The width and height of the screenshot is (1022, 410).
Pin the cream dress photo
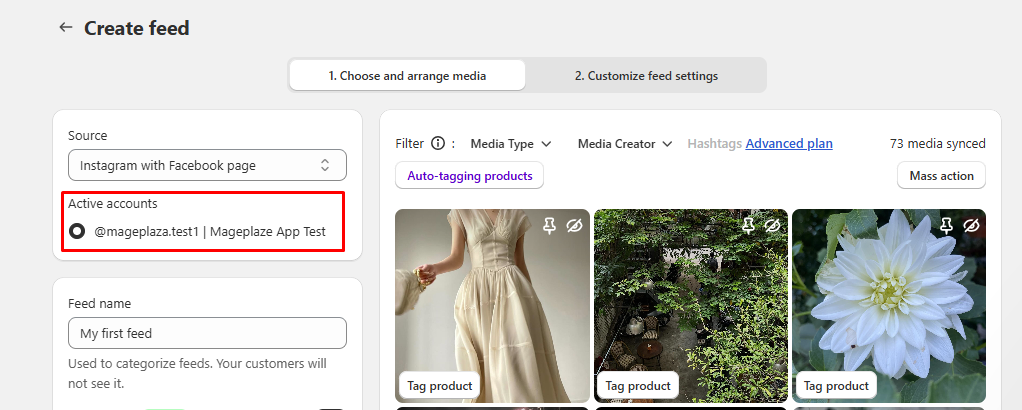click(550, 227)
